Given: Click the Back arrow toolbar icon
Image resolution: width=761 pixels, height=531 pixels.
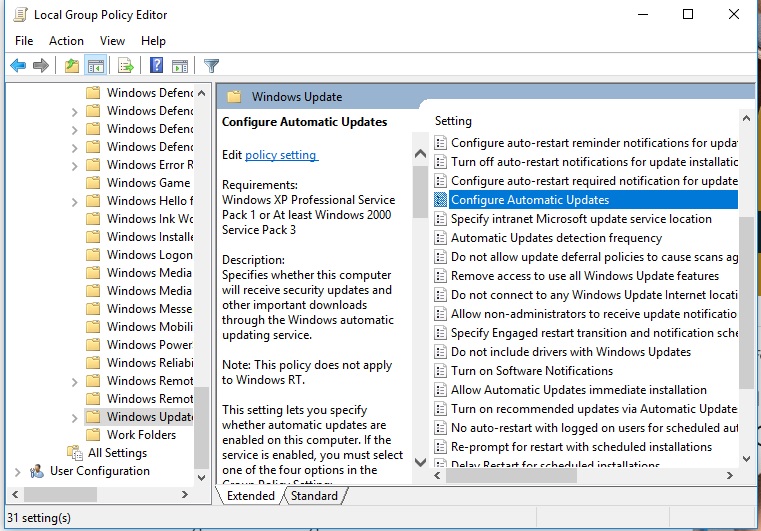Looking at the screenshot, I should [17, 66].
